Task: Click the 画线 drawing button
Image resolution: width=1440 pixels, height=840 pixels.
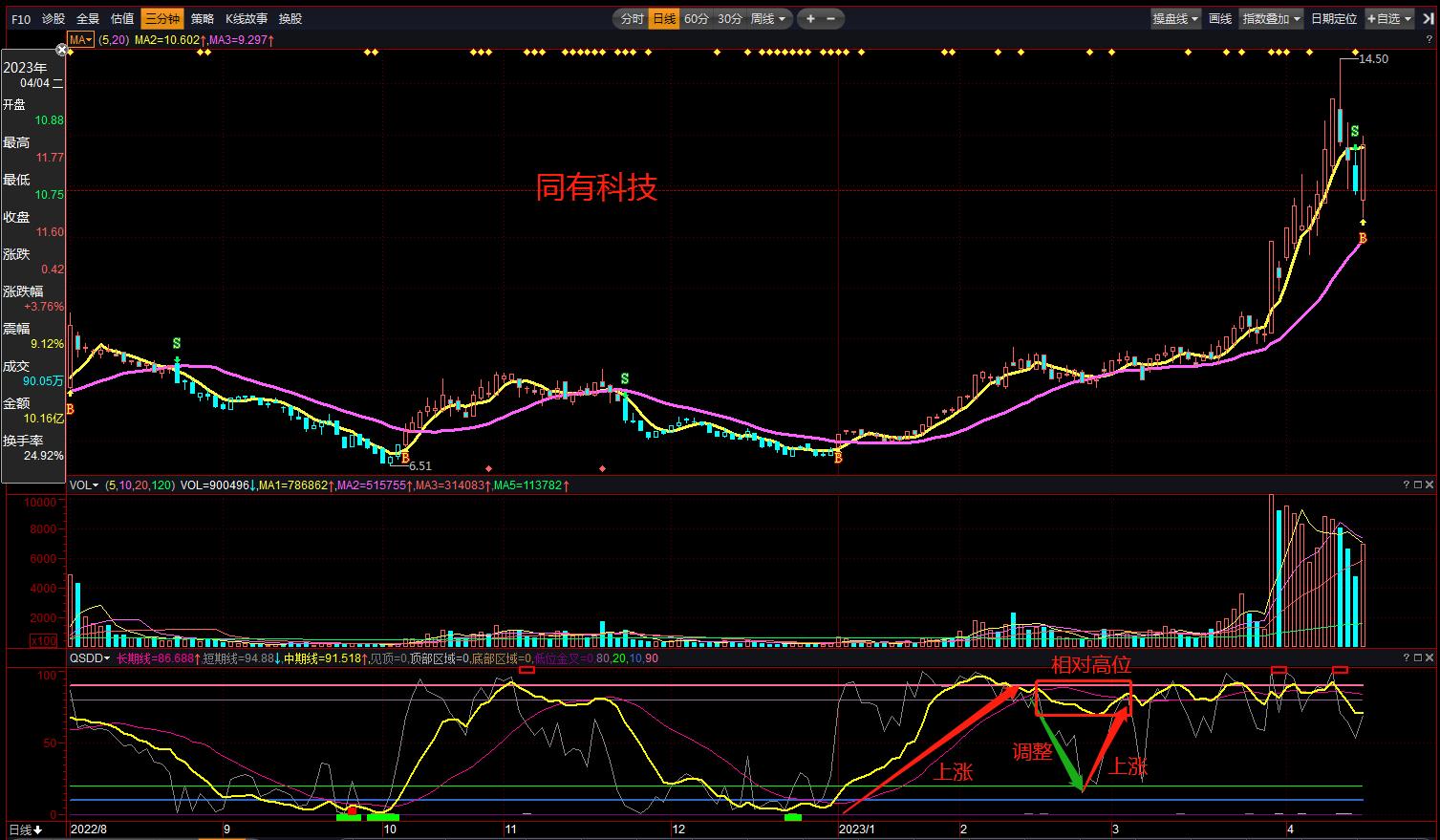Action: point(1220,19)
